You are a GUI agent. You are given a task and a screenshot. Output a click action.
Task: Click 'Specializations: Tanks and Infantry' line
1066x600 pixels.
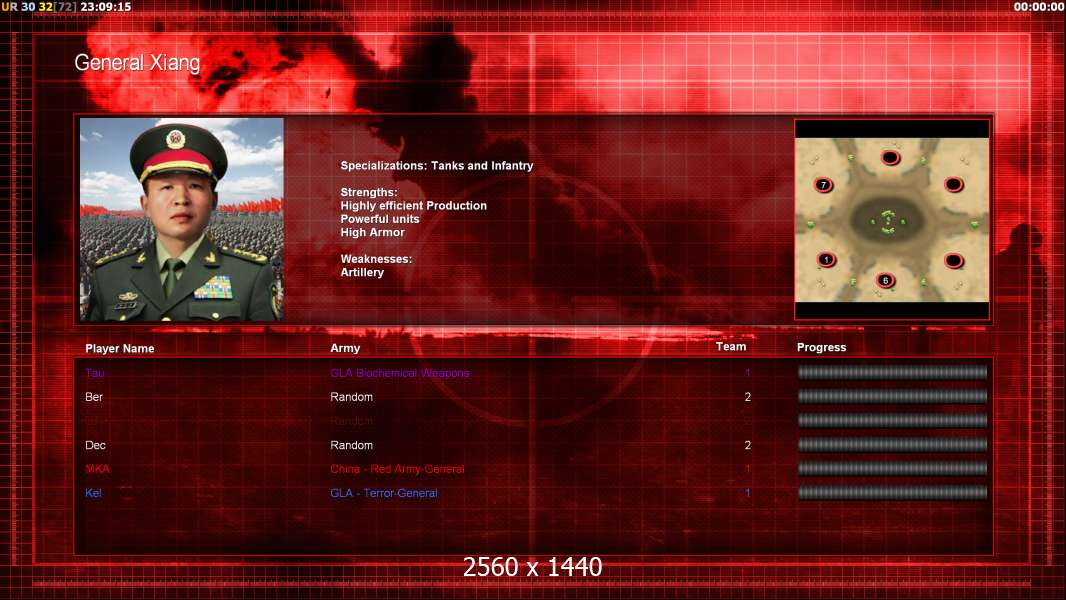(436, 166)
